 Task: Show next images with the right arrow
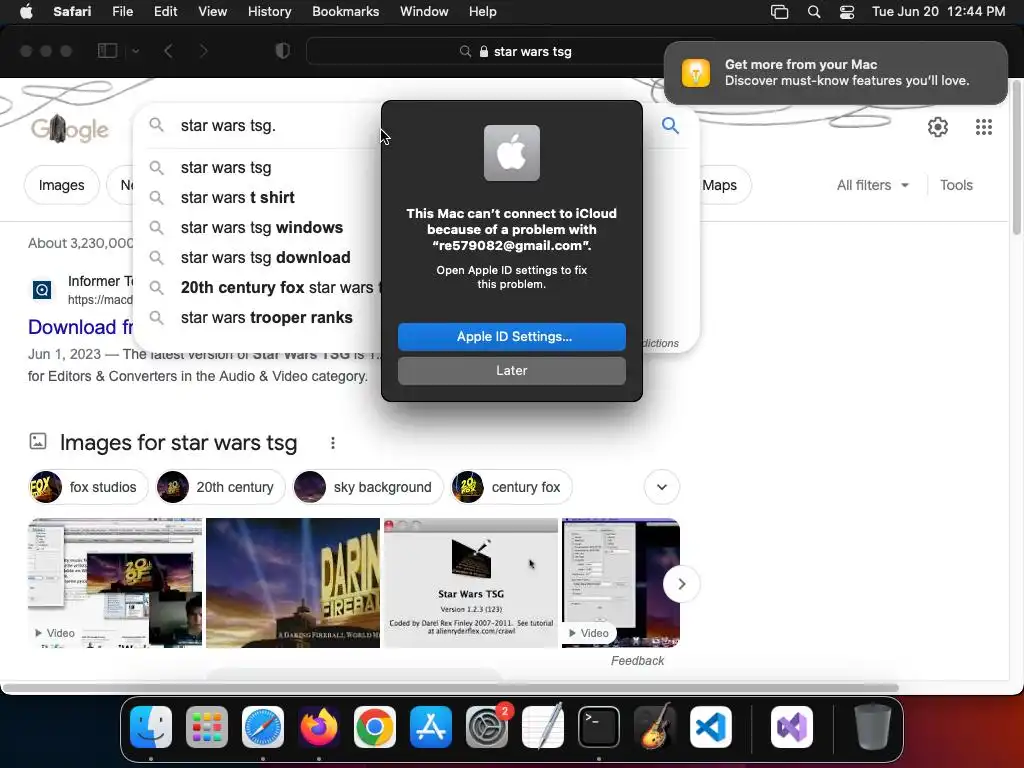(x=681, y=584)
